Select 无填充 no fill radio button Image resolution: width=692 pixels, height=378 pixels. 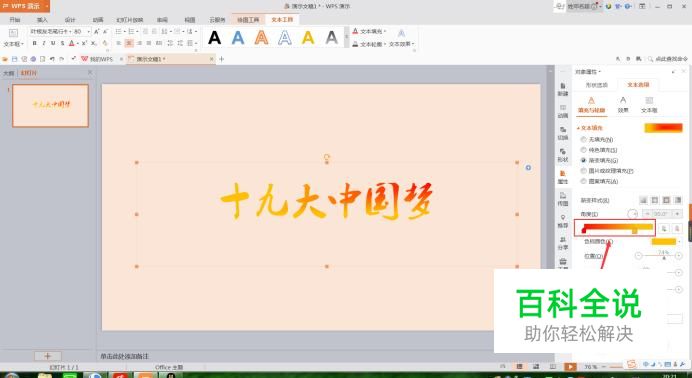(x=584, y=139)
